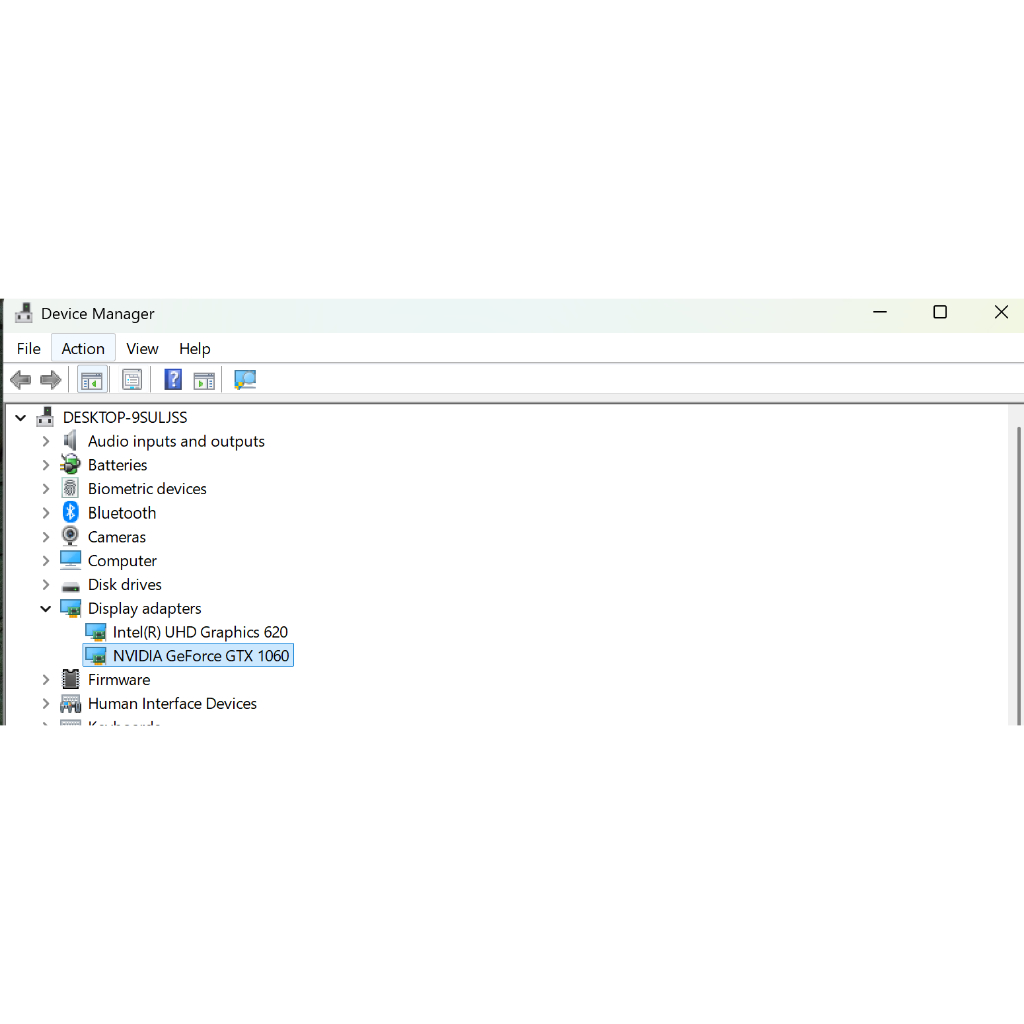This screenshot has height=1024, width=1024.
Task: Click the Forward arrow in the toolbar
Action: pyautogui.click(x=51, y=380)
